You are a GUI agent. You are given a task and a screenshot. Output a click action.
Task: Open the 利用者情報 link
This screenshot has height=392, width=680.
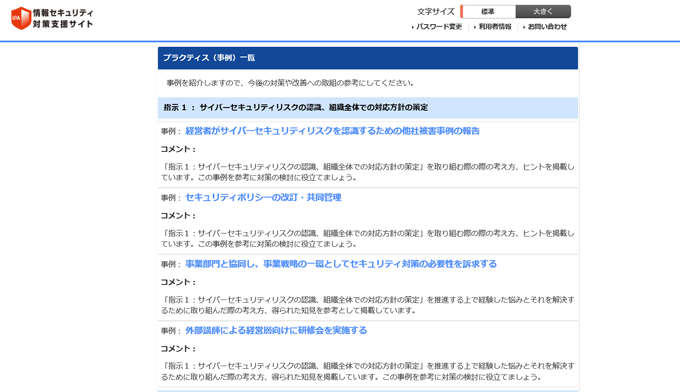click(495, 27)
